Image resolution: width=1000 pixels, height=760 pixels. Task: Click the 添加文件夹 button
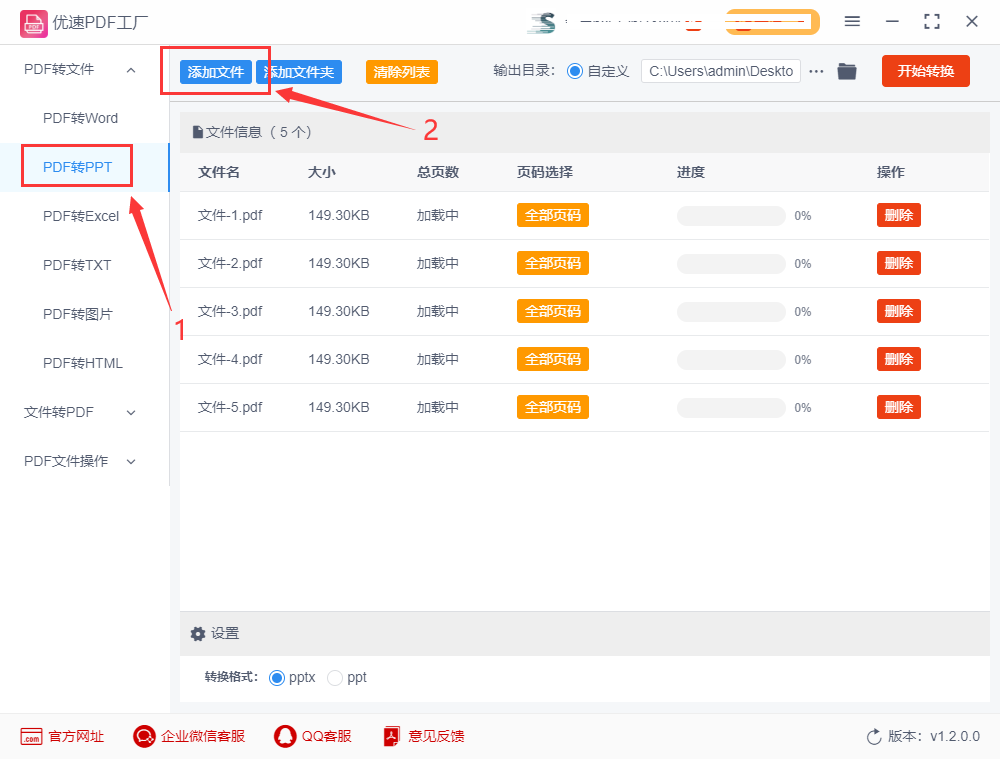(299, 72)
